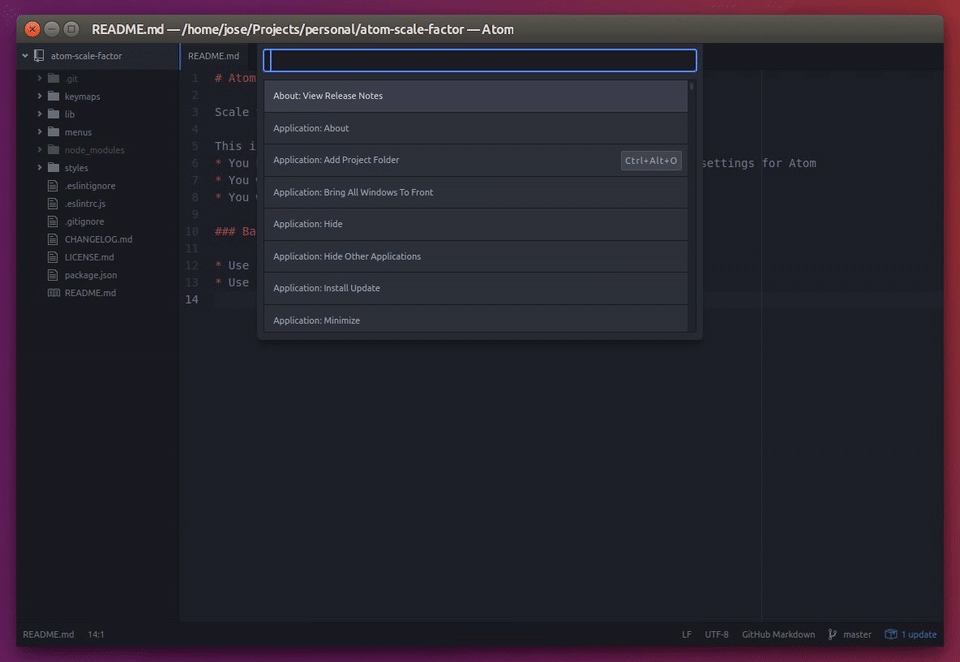The image size is (960, 662).
Task: Focus the command palette search field
Action: click(480, 61)
